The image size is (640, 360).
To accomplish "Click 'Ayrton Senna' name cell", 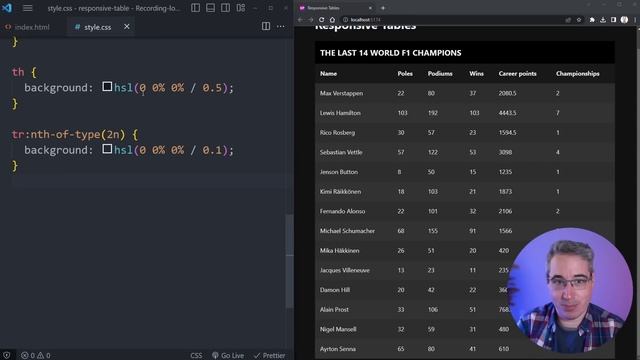I will [338, 349].
